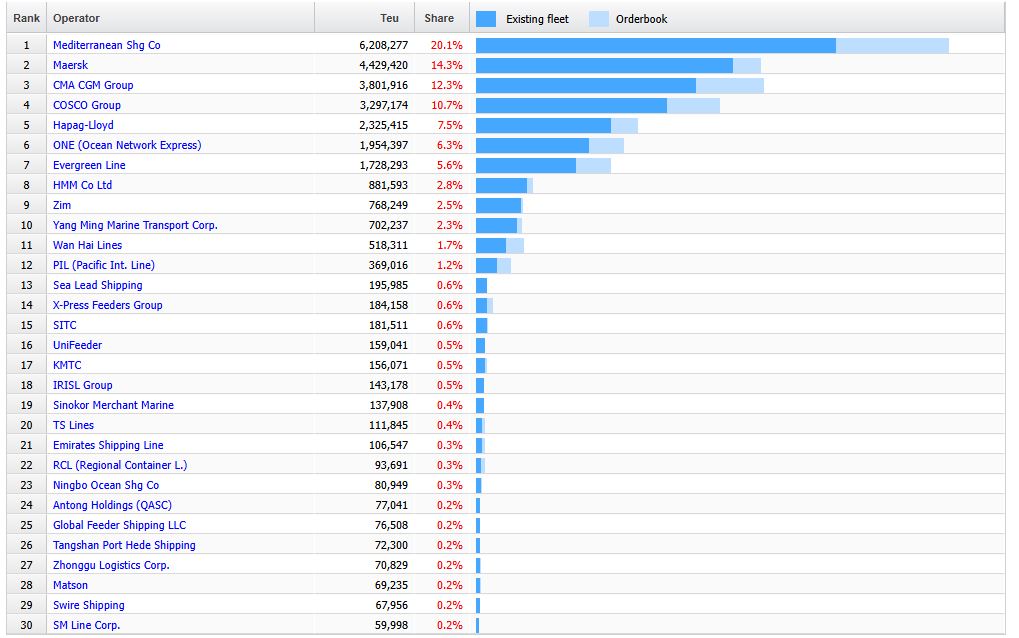Click CMA CGM Group orderbook bar segment
This screenshot has width=1019, height=638.
pos(730,86)
